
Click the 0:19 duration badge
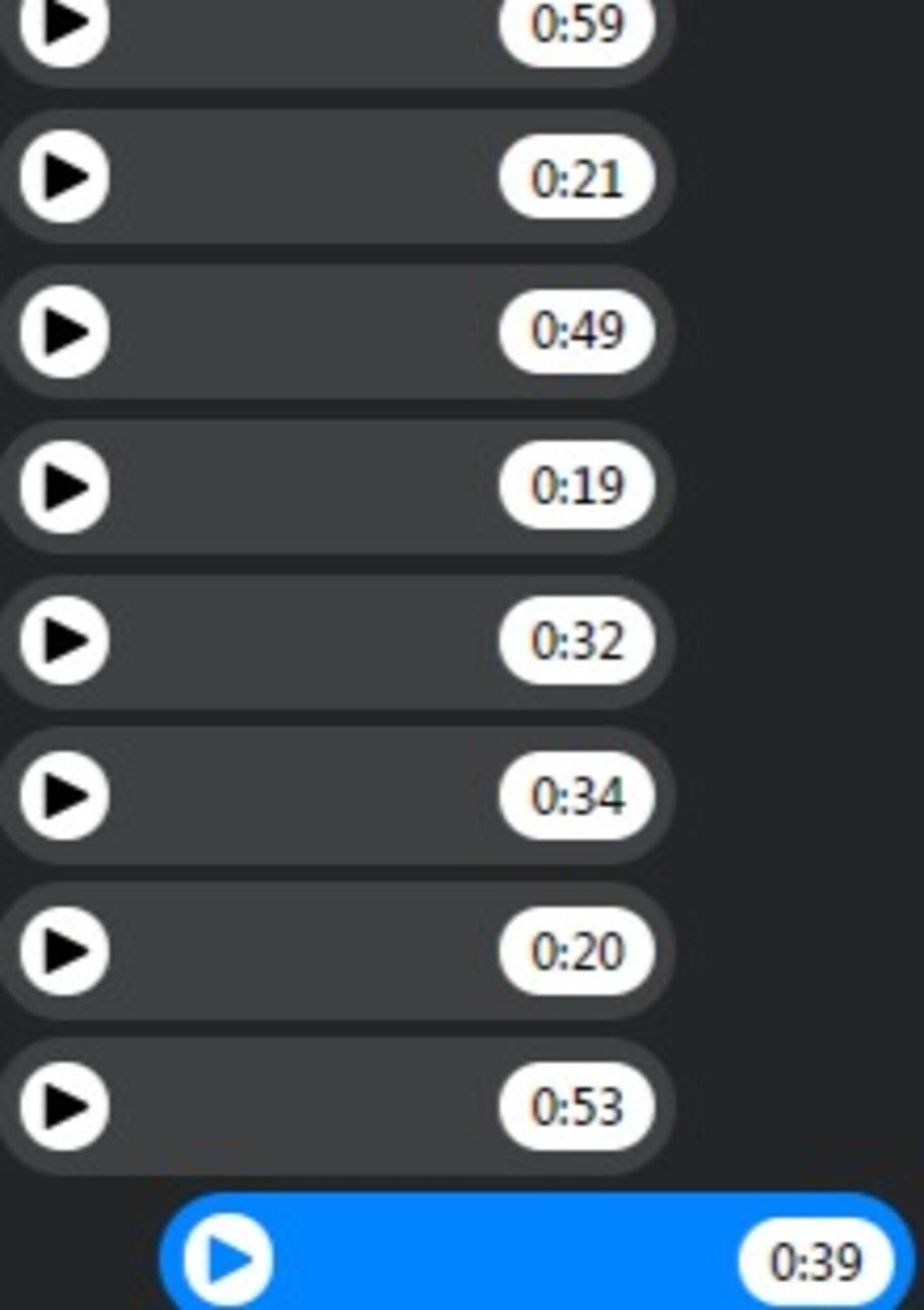pyautogui.click(x=577, y=486)
